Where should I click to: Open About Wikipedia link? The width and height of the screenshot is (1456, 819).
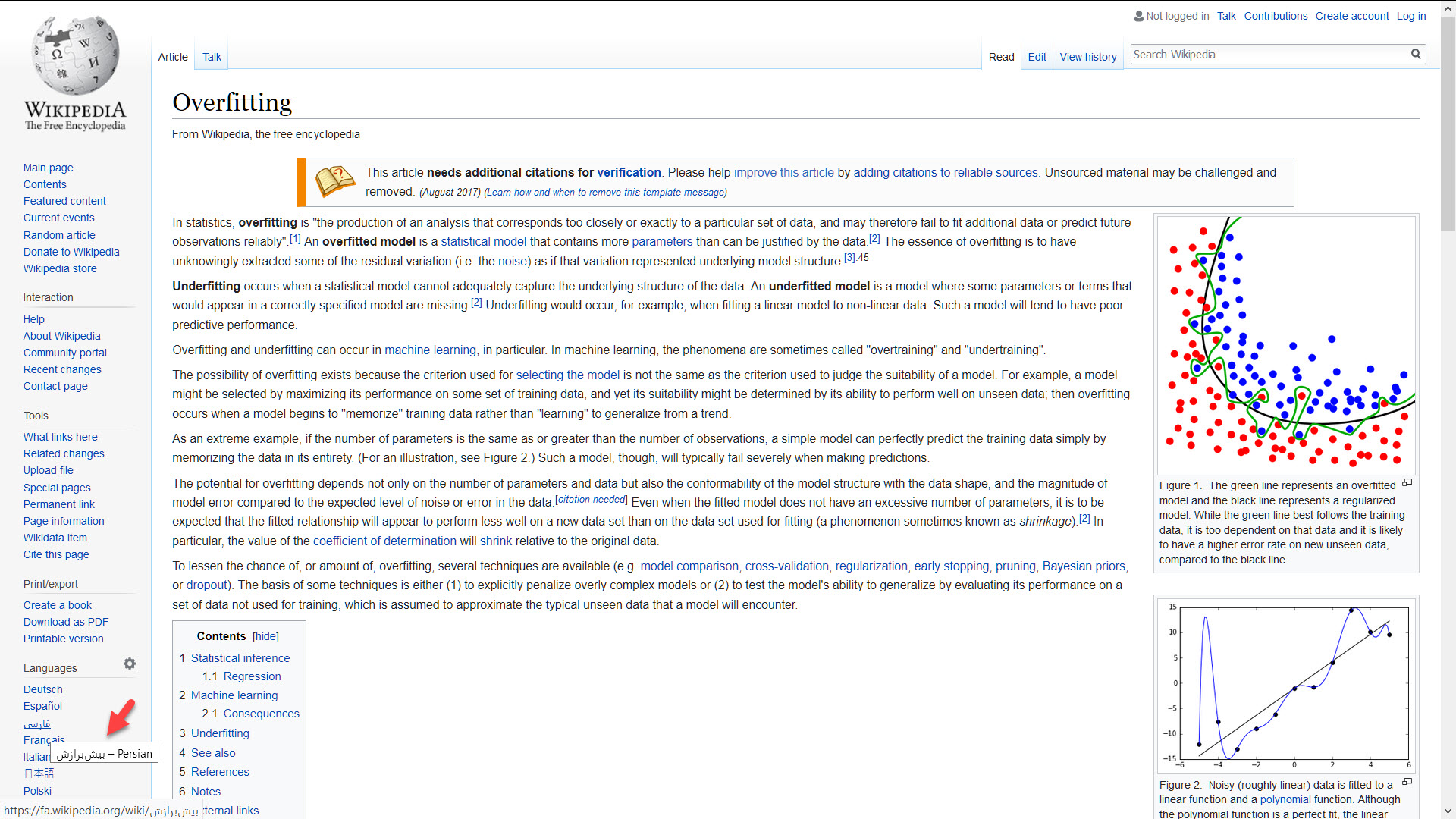61,336
